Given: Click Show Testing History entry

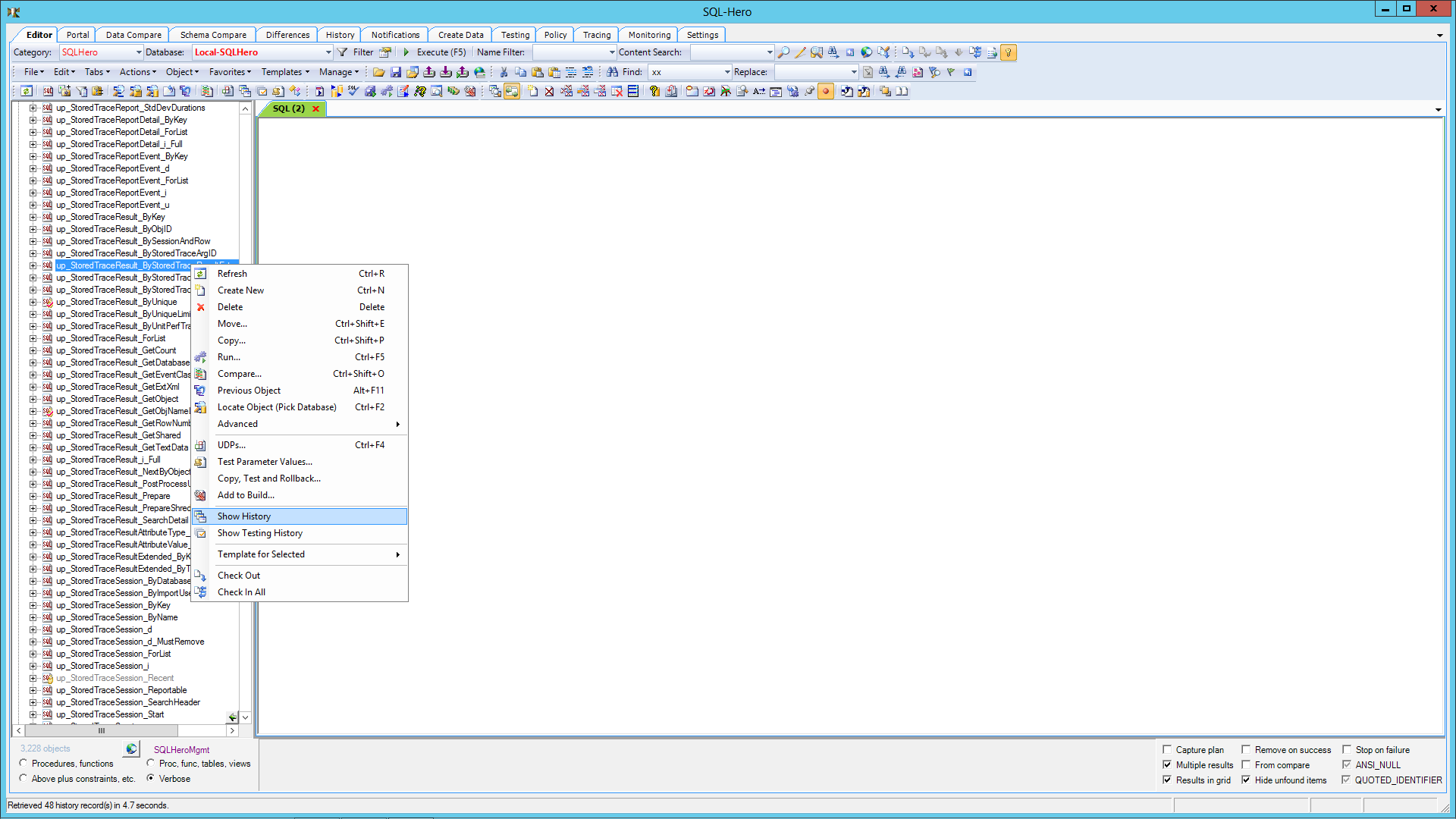Looking at the screenshot, I should point(300,533).
